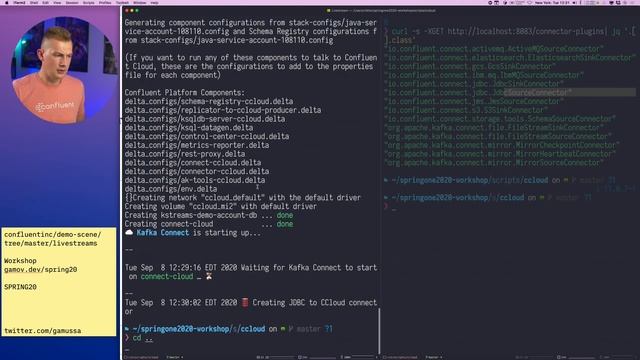Image resolution: width=640 pixels, height=360 pixels.
Task: Click the iTerm window title text
Action: pyautogui.click(x=383, y=11)
